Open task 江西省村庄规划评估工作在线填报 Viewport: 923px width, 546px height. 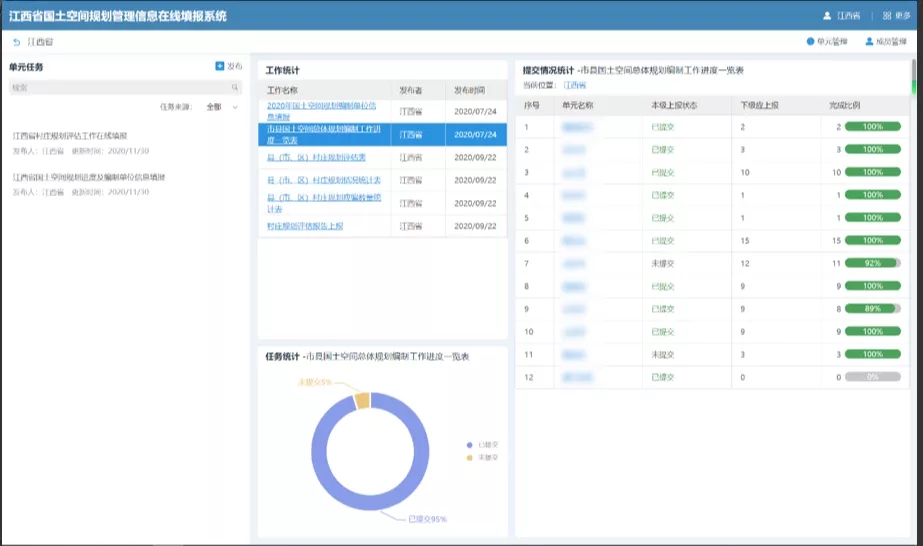70,136
